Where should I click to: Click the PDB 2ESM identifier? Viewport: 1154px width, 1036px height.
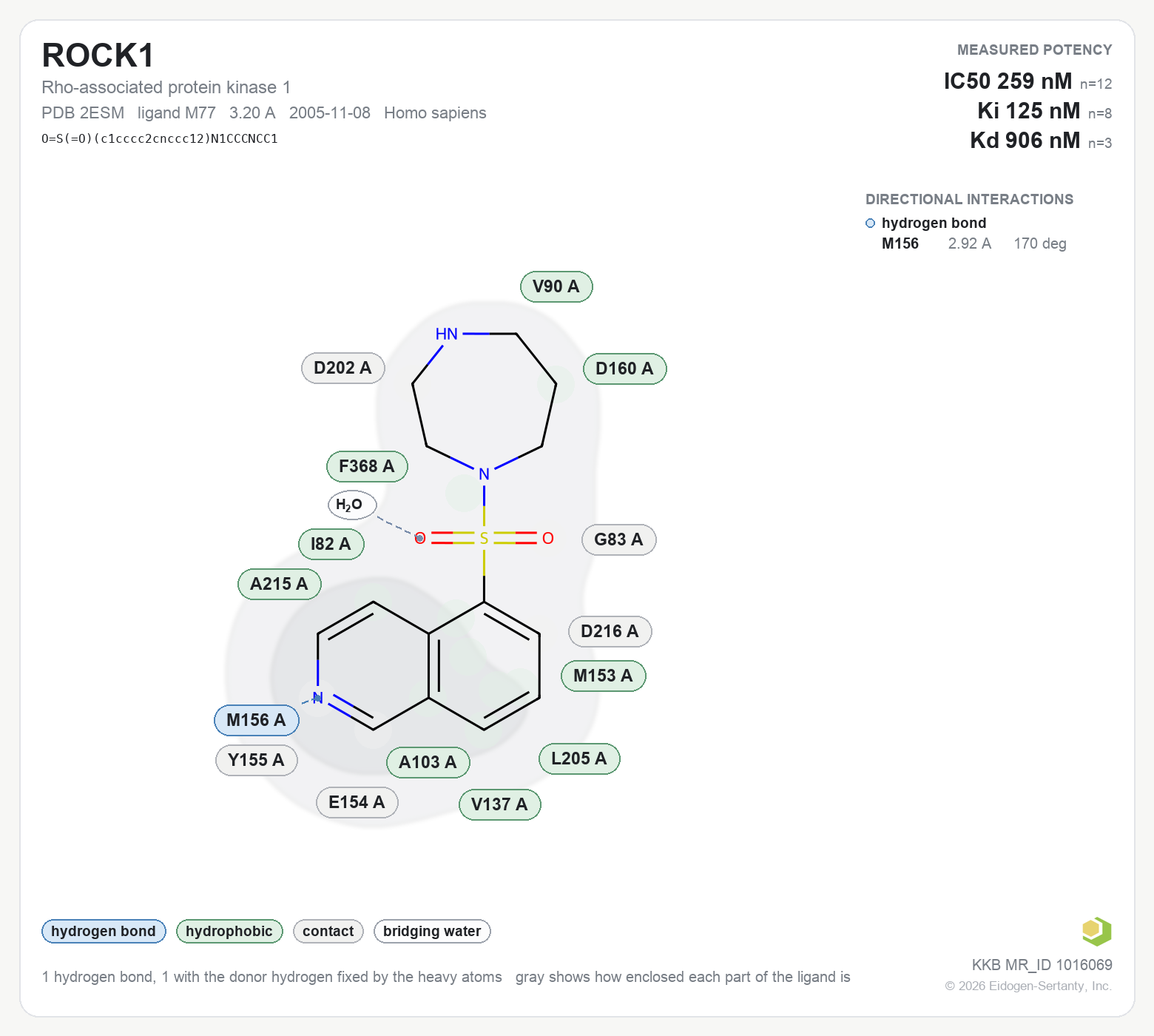click(x=83, y=112)
